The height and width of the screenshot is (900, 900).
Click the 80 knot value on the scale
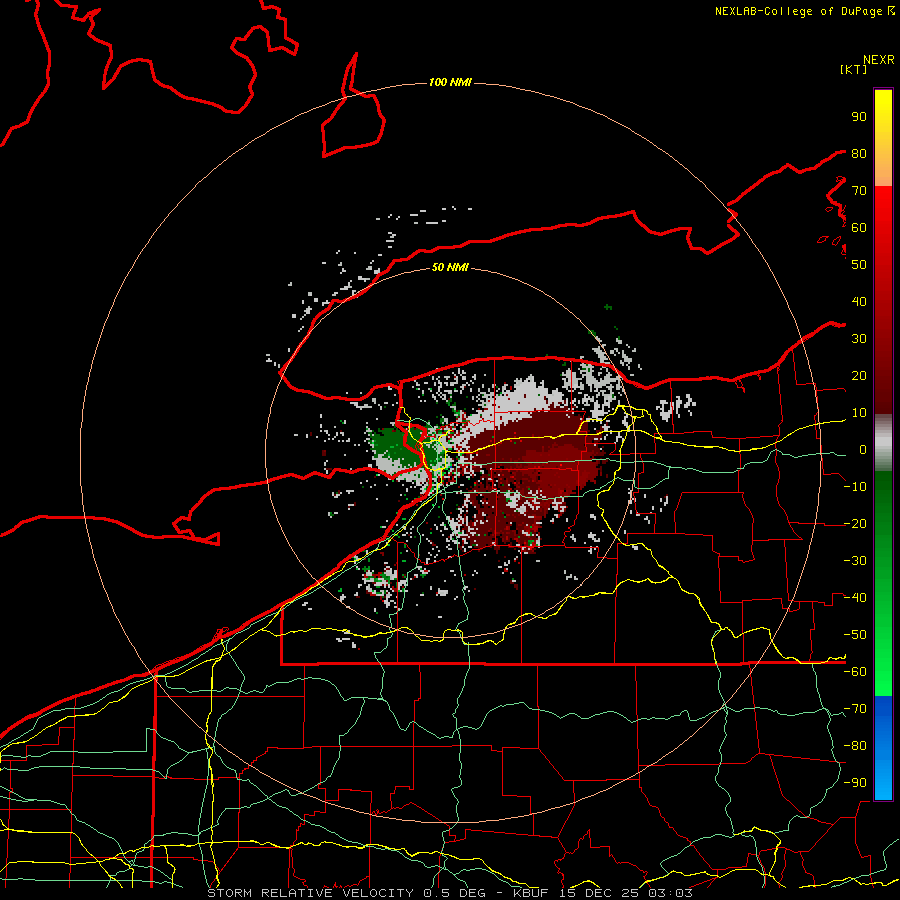click(859, 153)
